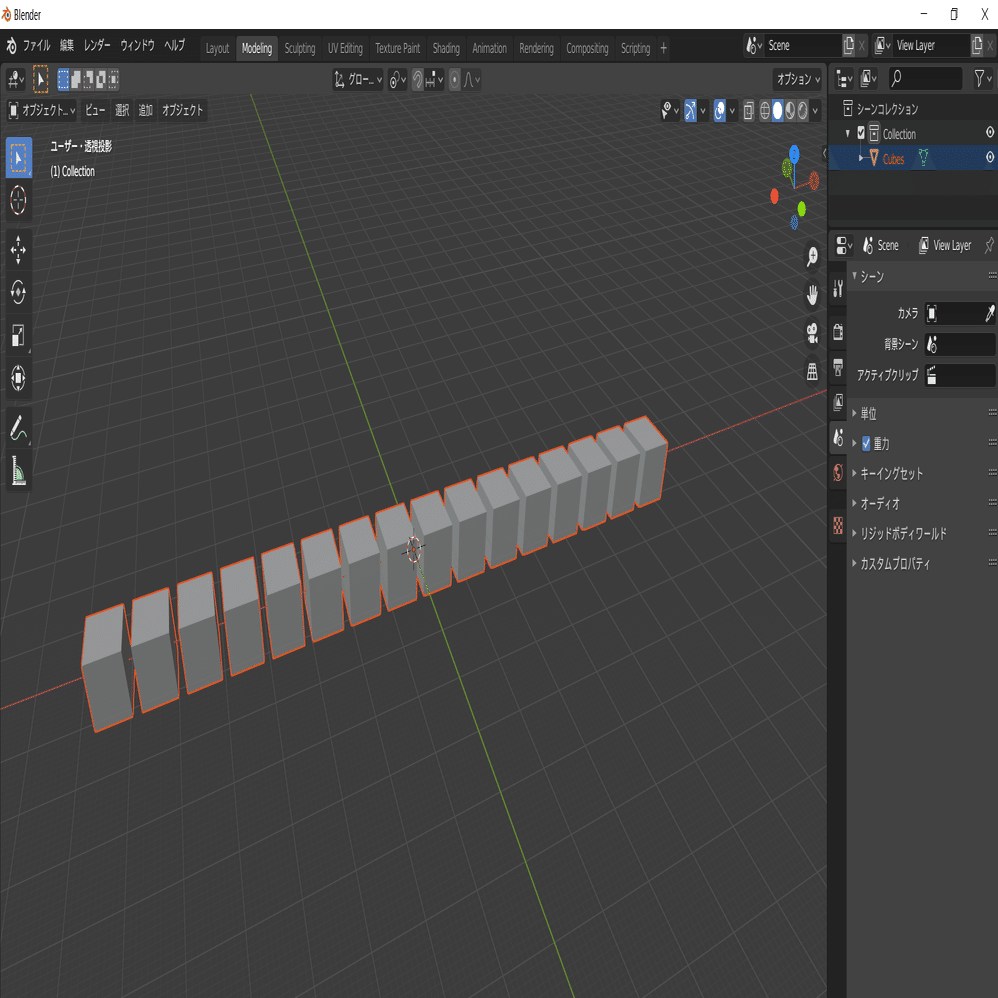Screen dimensions: 998x998
Task: Select the Scale tool
Action: point(18,335)
